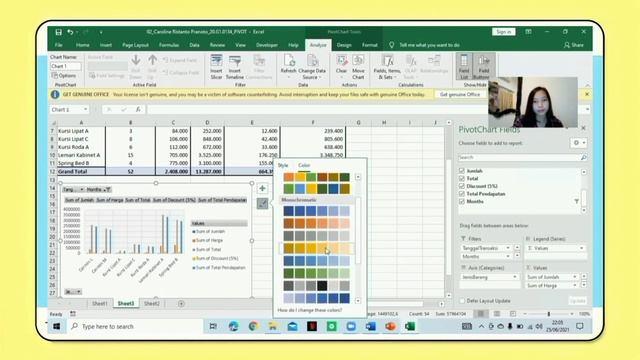Uncheck the Months field

tap(462, 202)
